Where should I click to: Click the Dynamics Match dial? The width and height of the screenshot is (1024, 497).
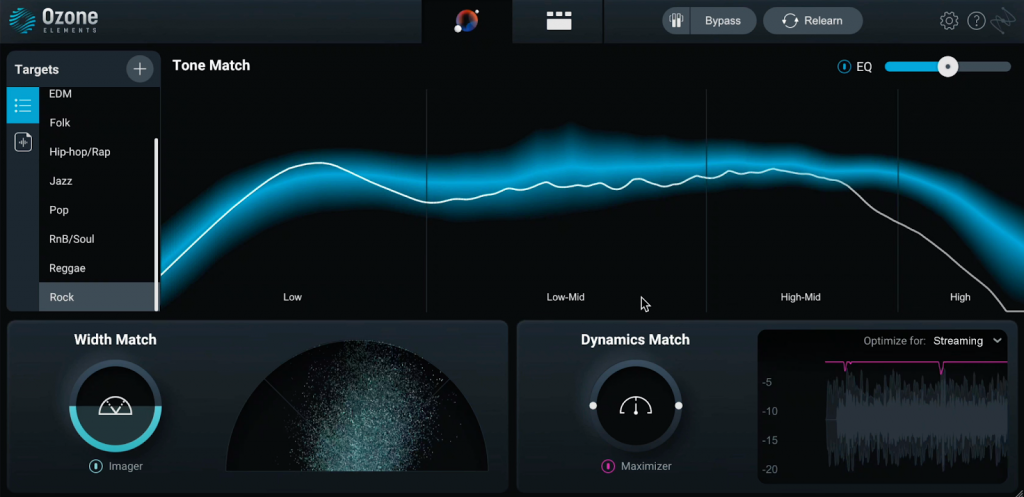(x=635, y=406)
